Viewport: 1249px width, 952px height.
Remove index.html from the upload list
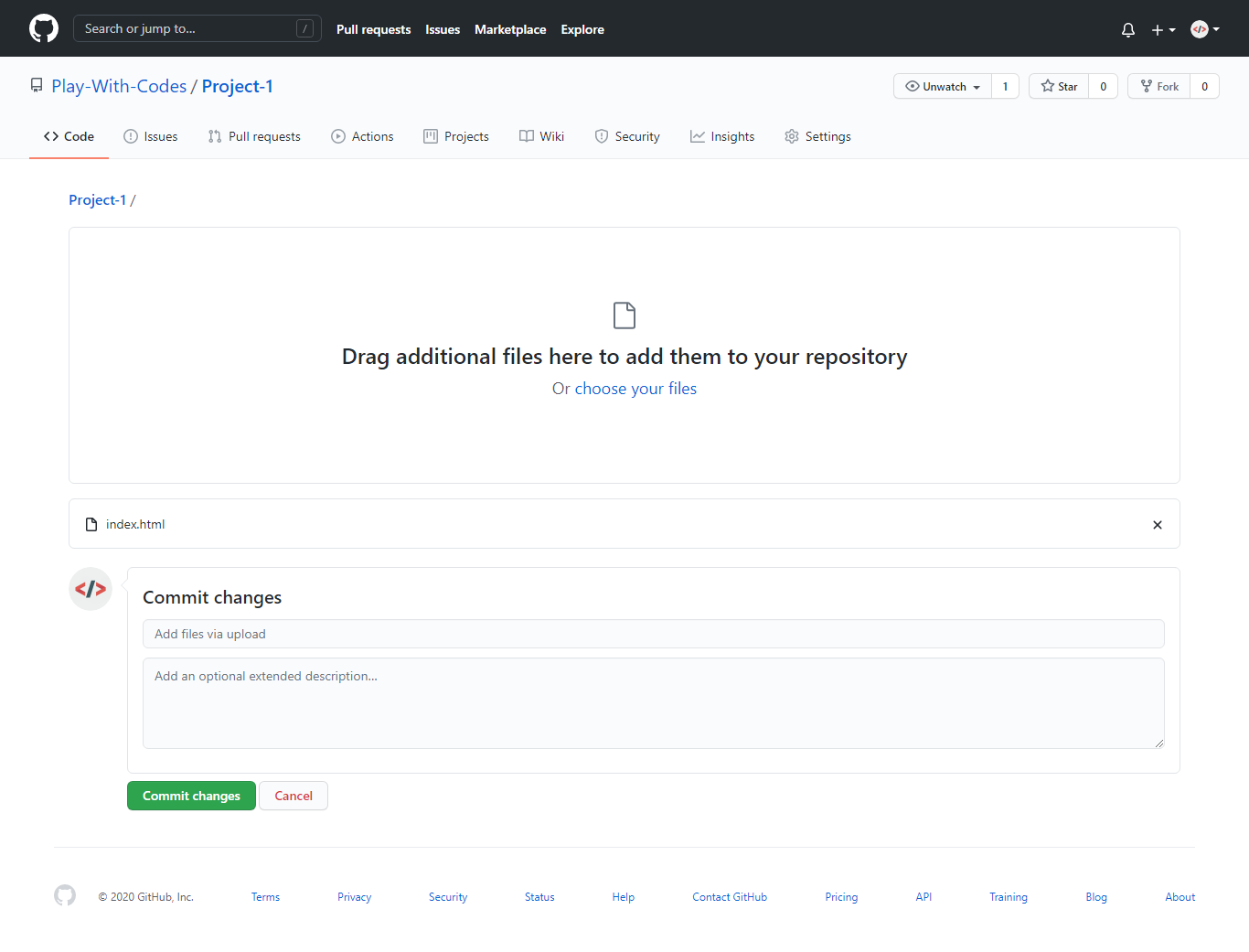click(1158, 524)
